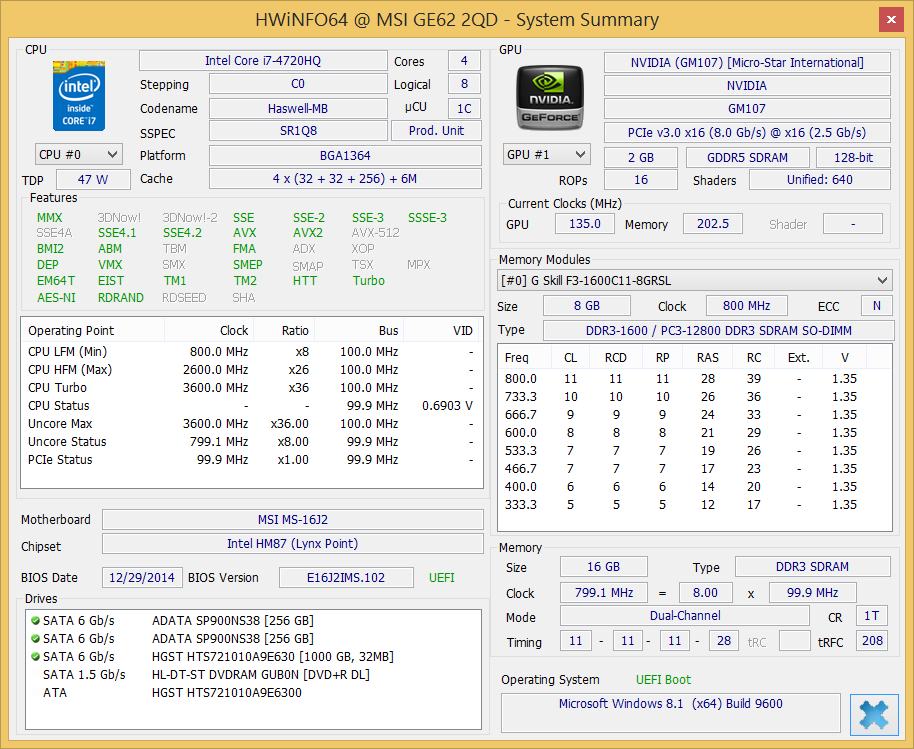Select the Ratio column header
The height and width of the screenshot is (749, 914).
pos(284,330)
